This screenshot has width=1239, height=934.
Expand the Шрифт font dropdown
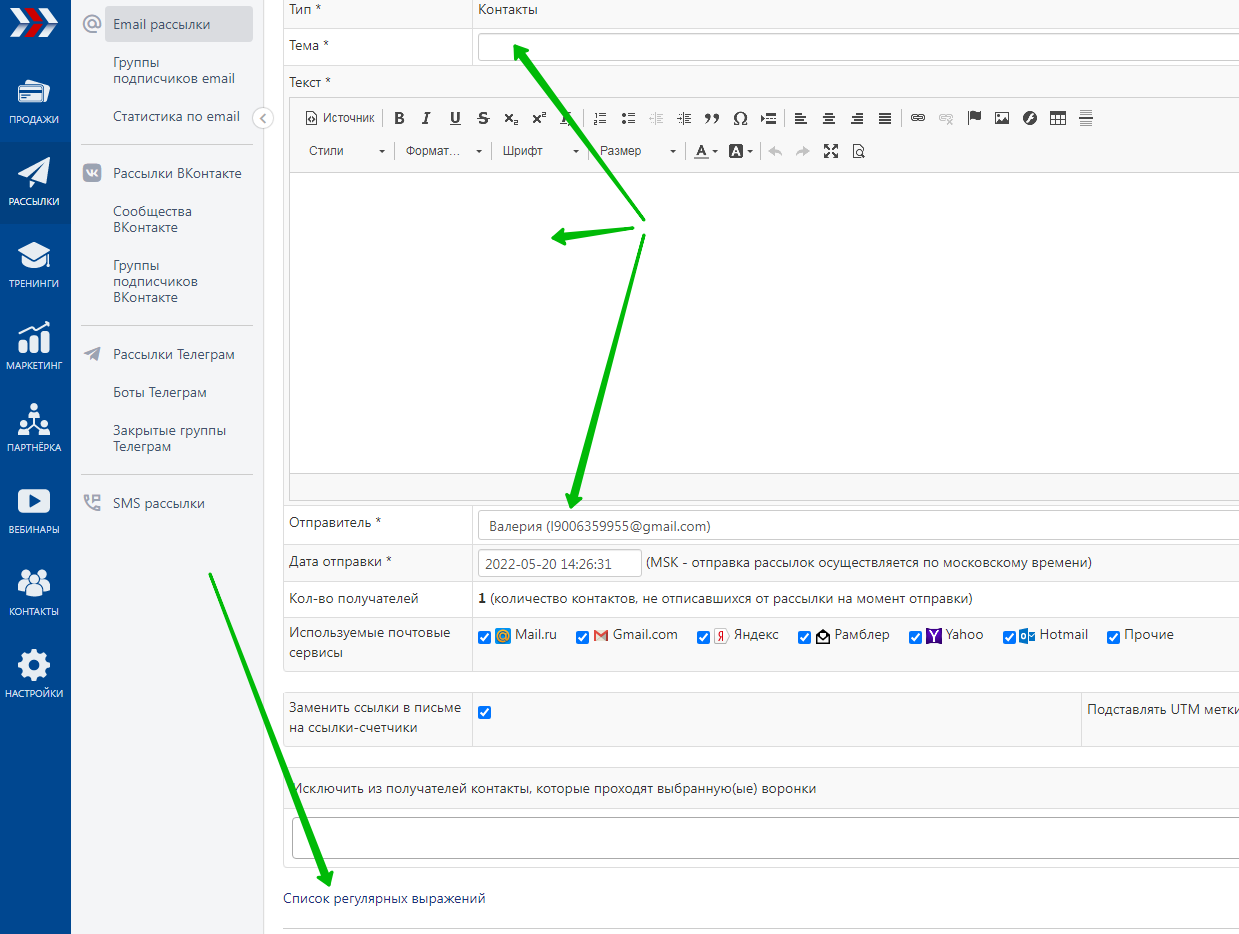pos(541,151)
